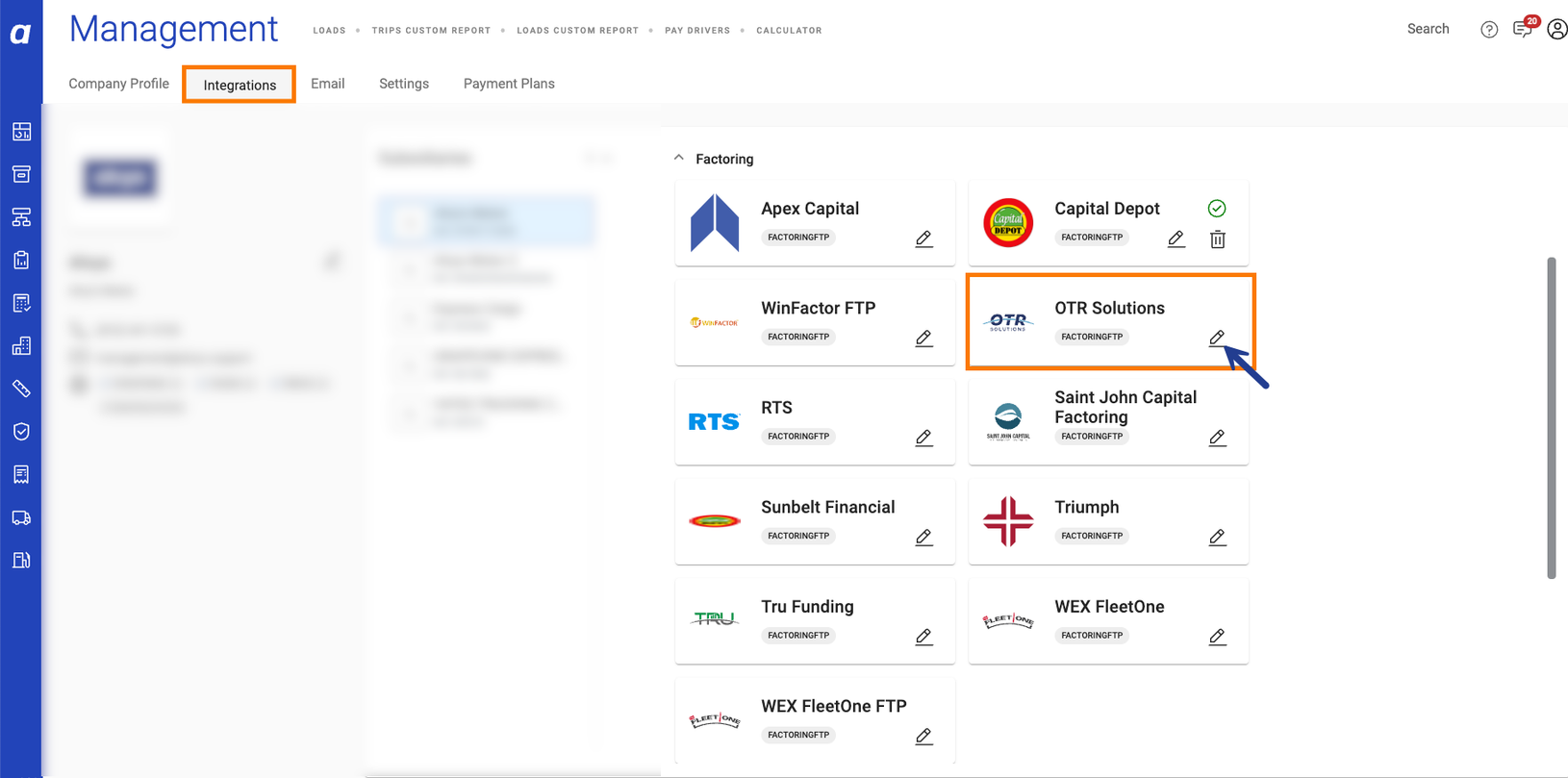Image resolution: width=1568 pixels, height=778 pixels.
Task: Edit the WinFactor FTP integration
Action: 923,339
